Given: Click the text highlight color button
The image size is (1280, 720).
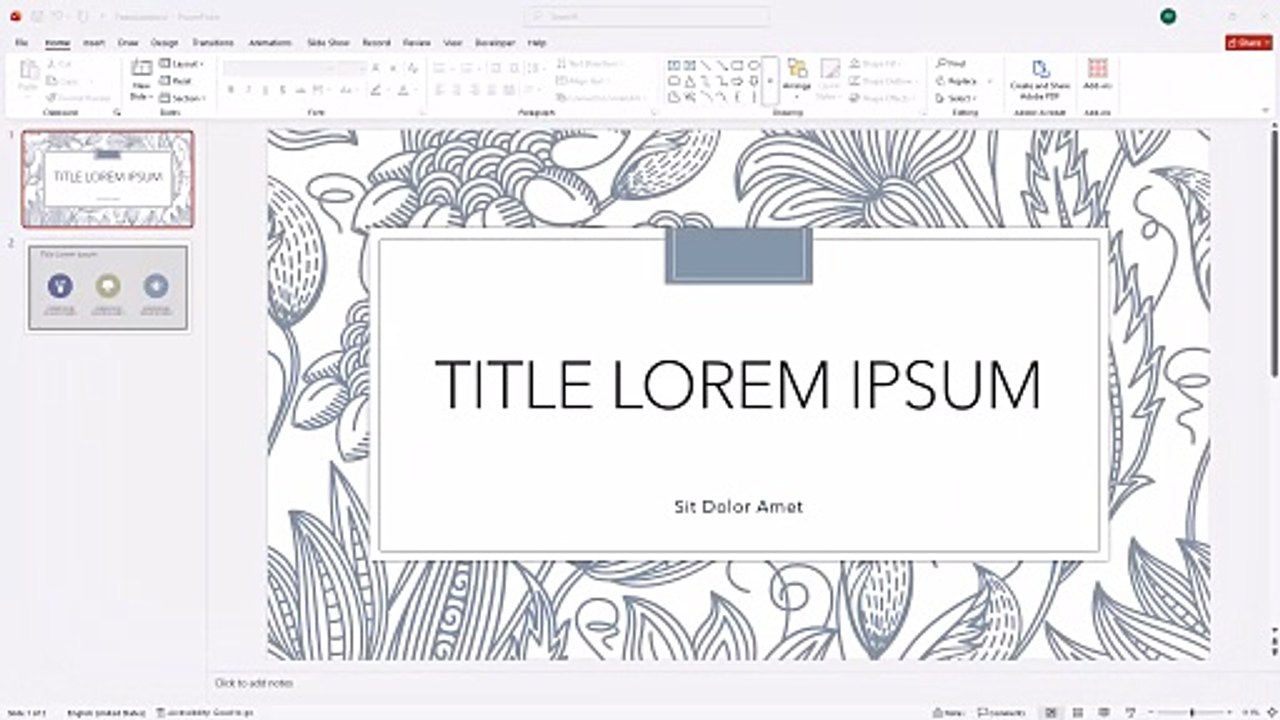Looking at the screenshot, I should [x=377, y=90].
